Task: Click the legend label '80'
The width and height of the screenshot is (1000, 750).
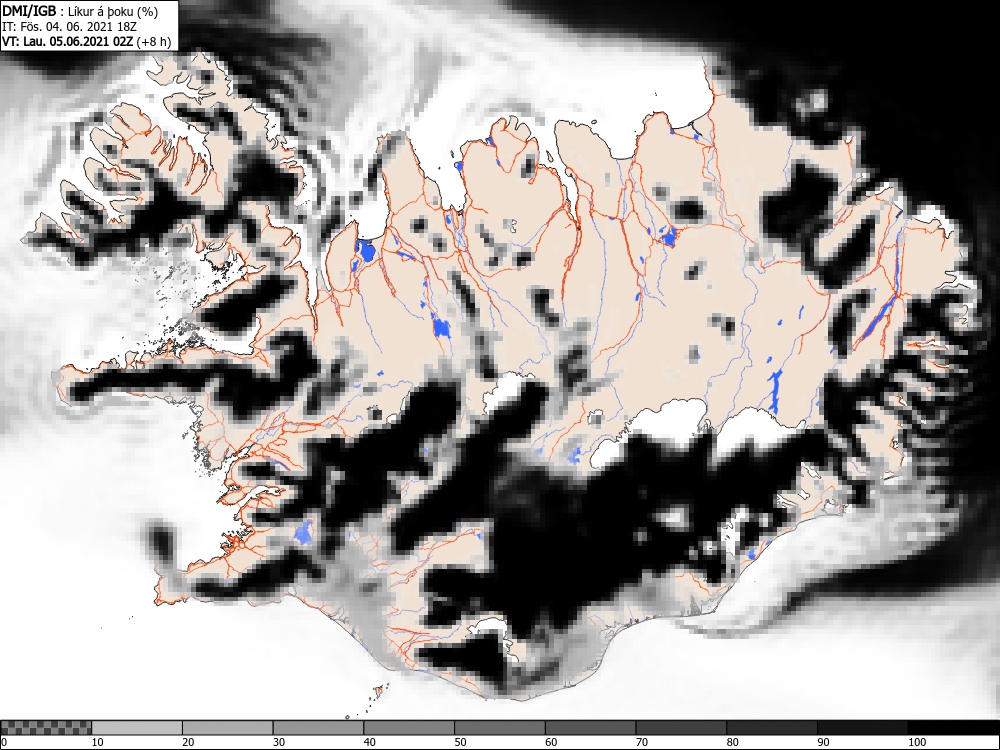Action: 732,742
